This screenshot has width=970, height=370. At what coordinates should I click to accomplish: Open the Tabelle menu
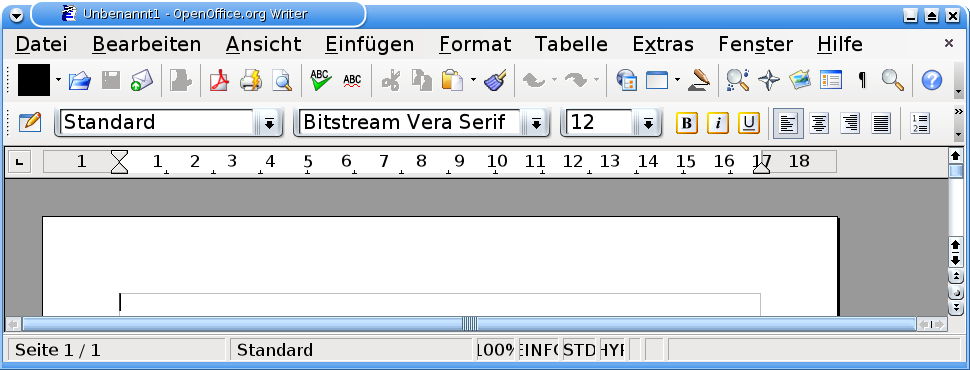tap(571, 45)
